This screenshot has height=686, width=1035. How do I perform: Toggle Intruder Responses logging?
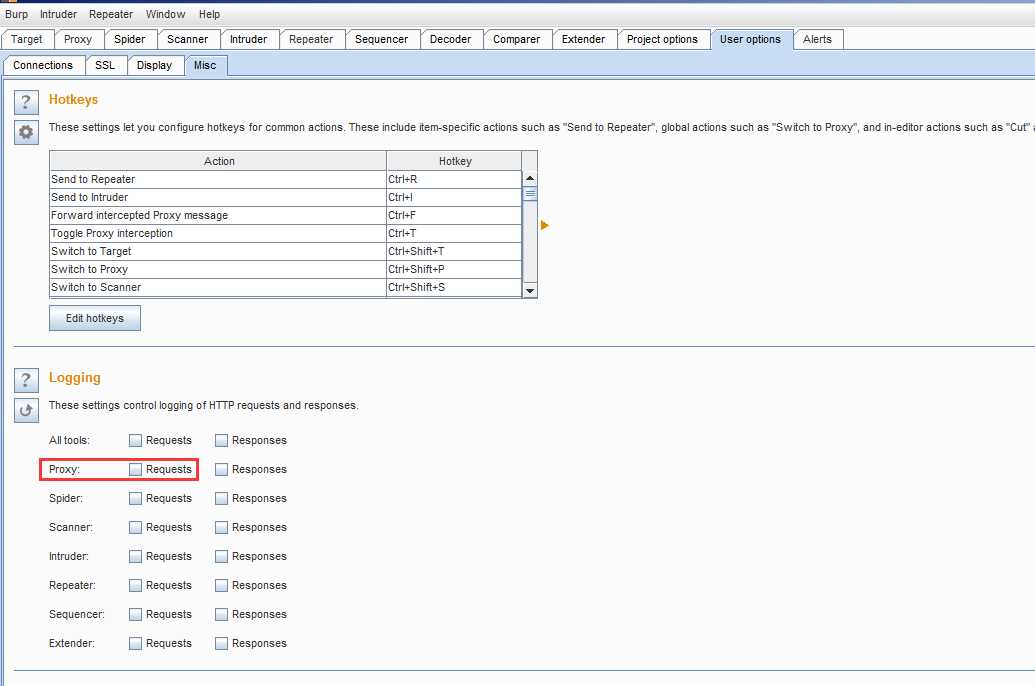click(x=221, y=557)
